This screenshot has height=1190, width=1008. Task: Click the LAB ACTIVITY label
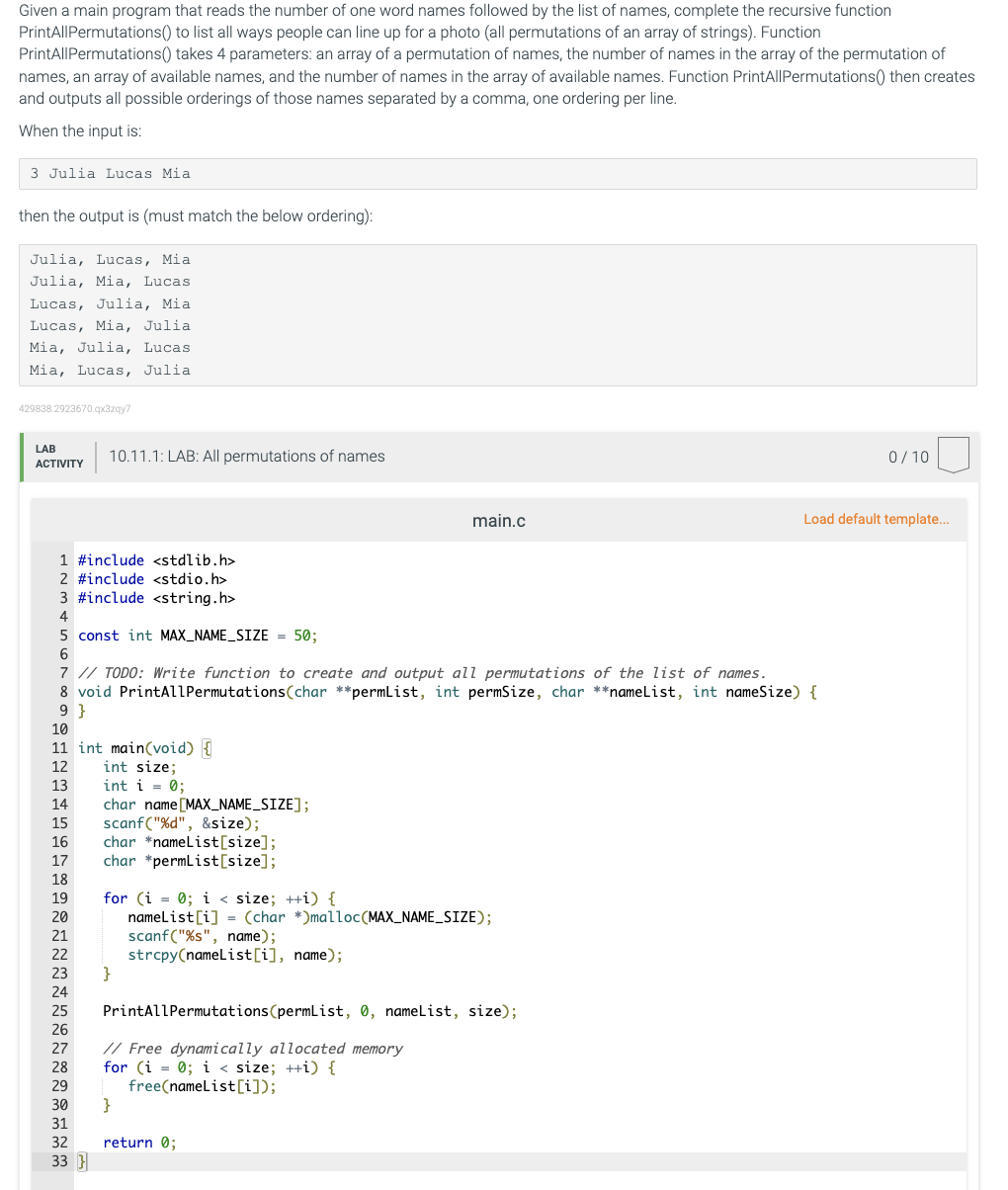pos(58,455)
